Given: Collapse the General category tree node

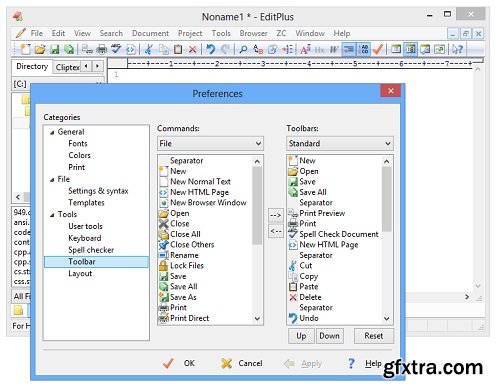Looking at the screenshot, I should (x=52, y=133).
